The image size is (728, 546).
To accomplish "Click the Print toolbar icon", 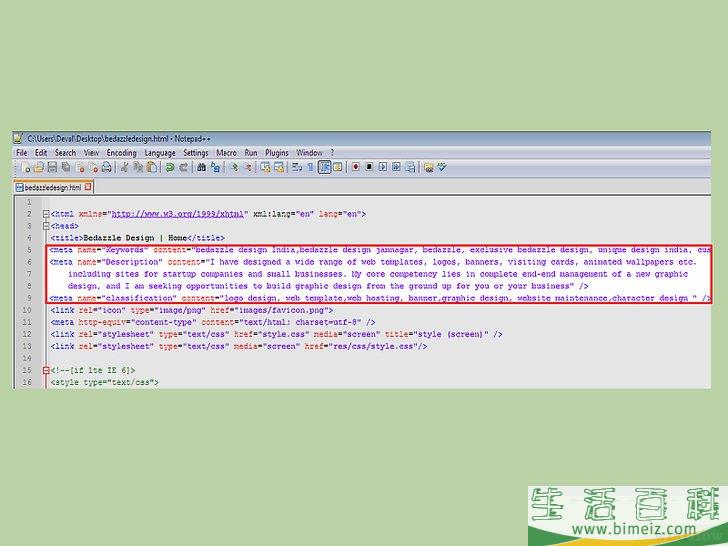I will point(107,167).
